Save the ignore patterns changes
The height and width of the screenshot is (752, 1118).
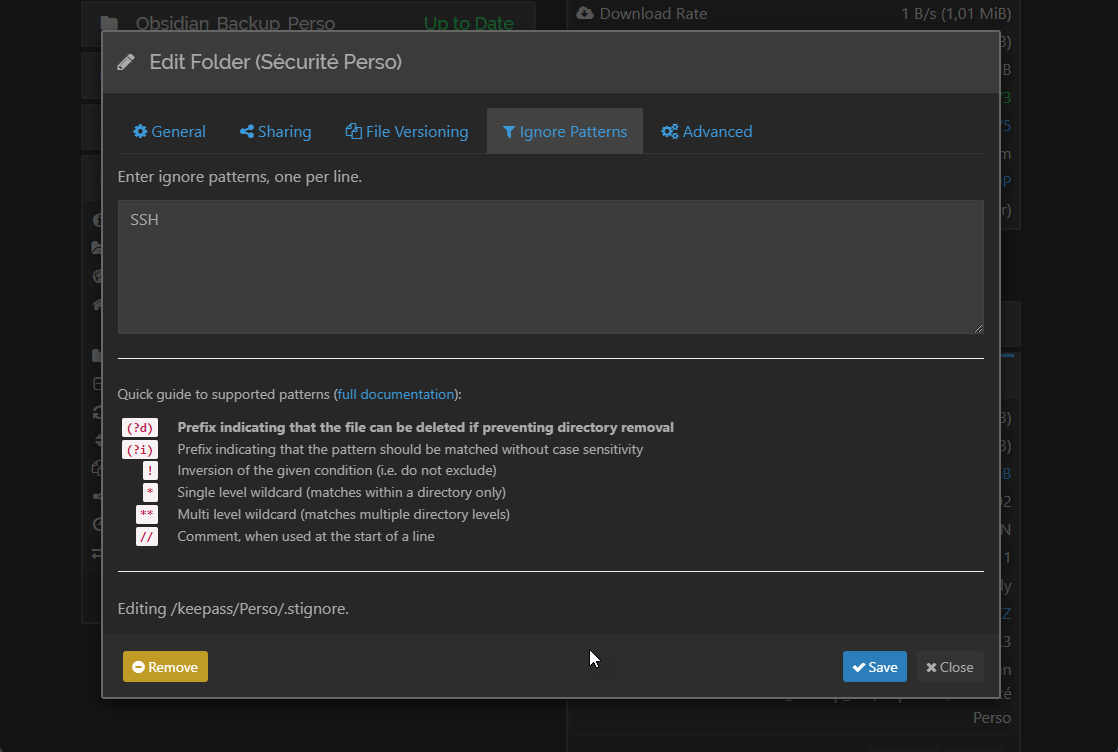tap(874, 667)
